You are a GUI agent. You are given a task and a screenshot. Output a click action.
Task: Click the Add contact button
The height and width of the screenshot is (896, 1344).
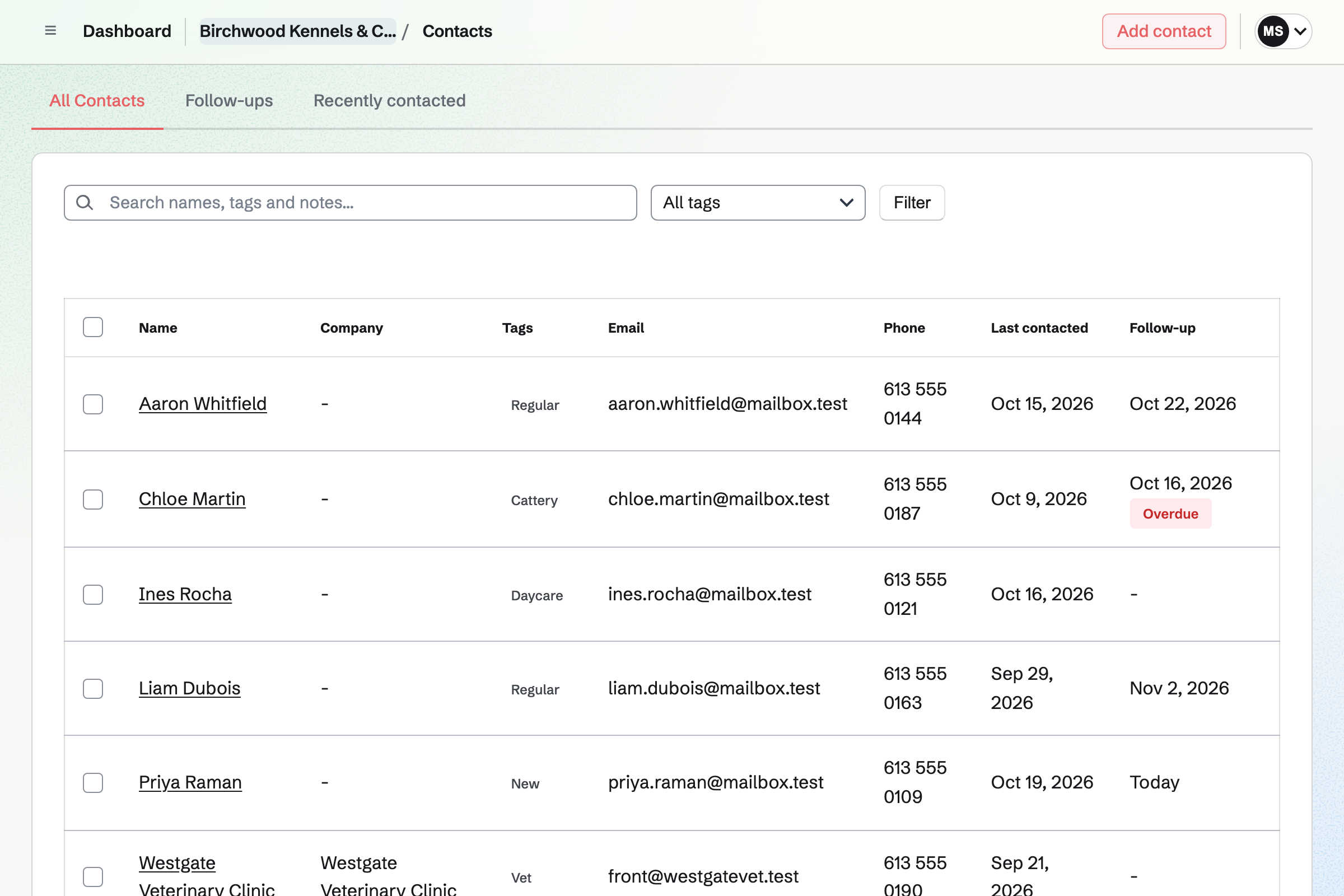[1164, 31]
